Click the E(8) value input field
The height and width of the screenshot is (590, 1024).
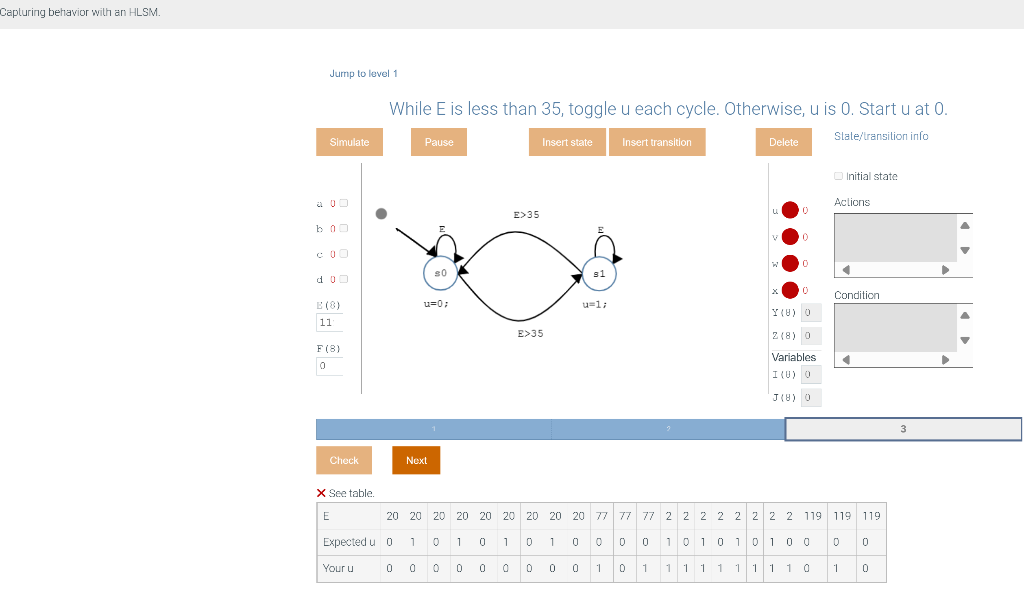tap(329, 322)
